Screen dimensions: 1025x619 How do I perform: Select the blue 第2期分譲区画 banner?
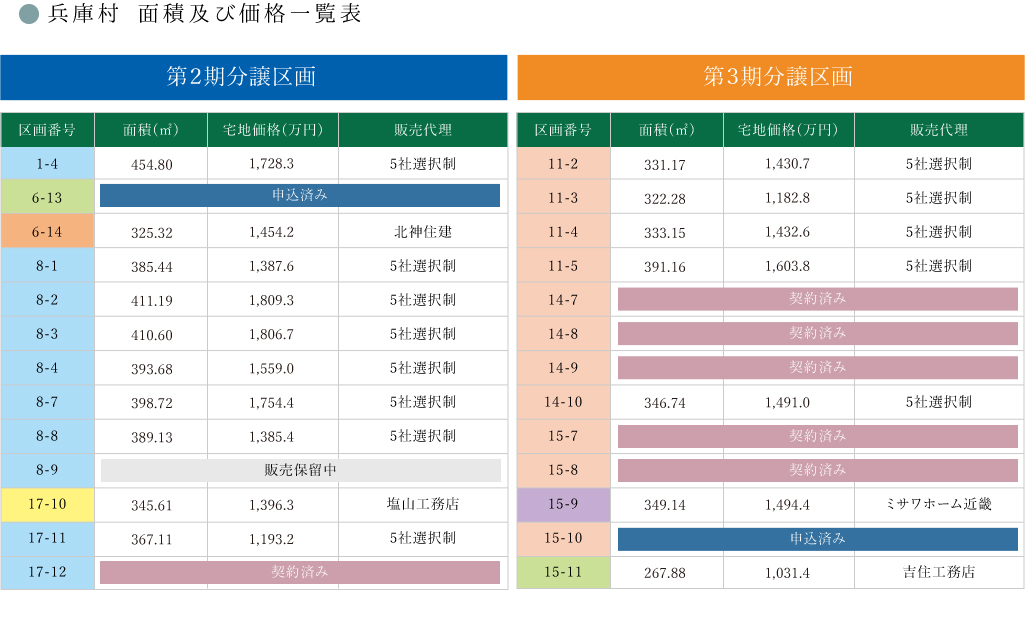tap(253, 77)
